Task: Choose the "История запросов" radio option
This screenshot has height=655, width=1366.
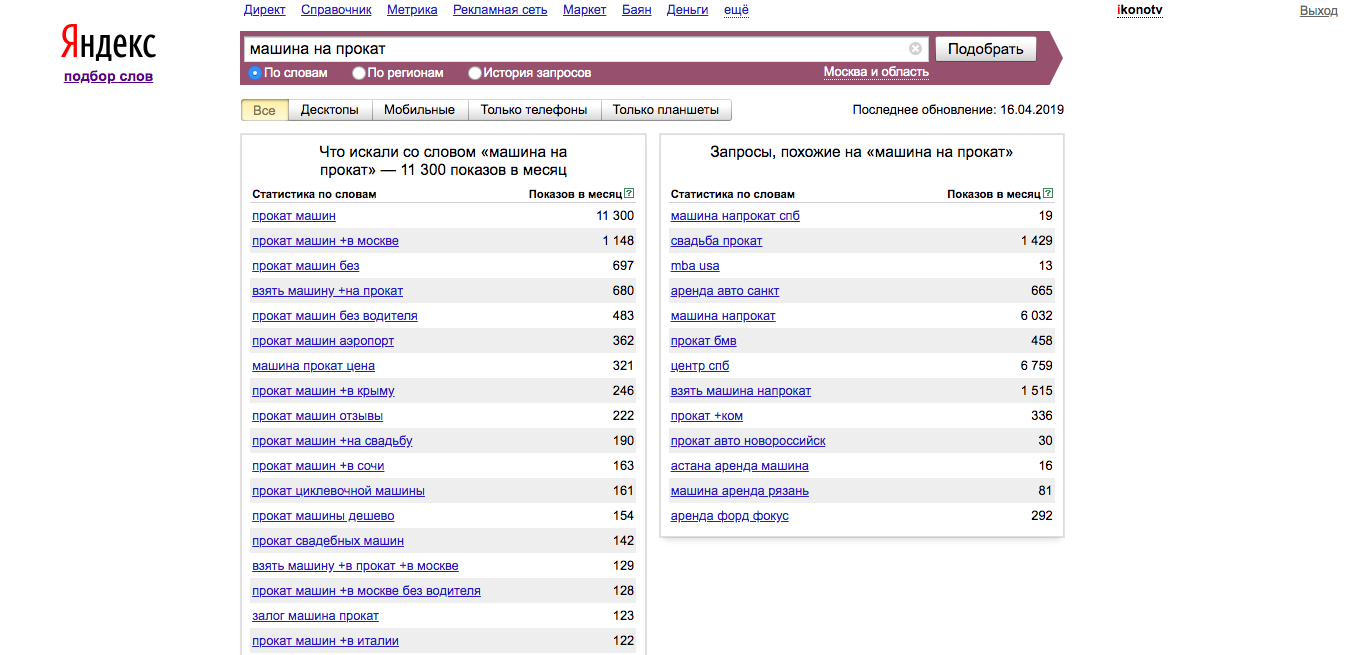Action: pos(475,73)
